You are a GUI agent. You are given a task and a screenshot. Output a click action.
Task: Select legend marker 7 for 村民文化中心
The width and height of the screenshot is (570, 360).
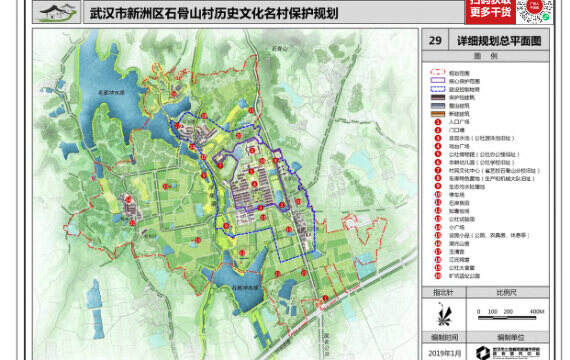pyautogui.click(x=438, y=170)
